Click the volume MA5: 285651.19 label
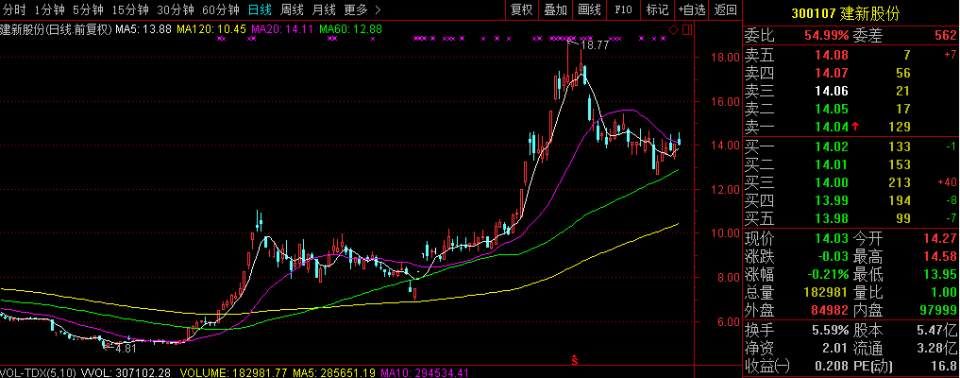 (333, 372)
